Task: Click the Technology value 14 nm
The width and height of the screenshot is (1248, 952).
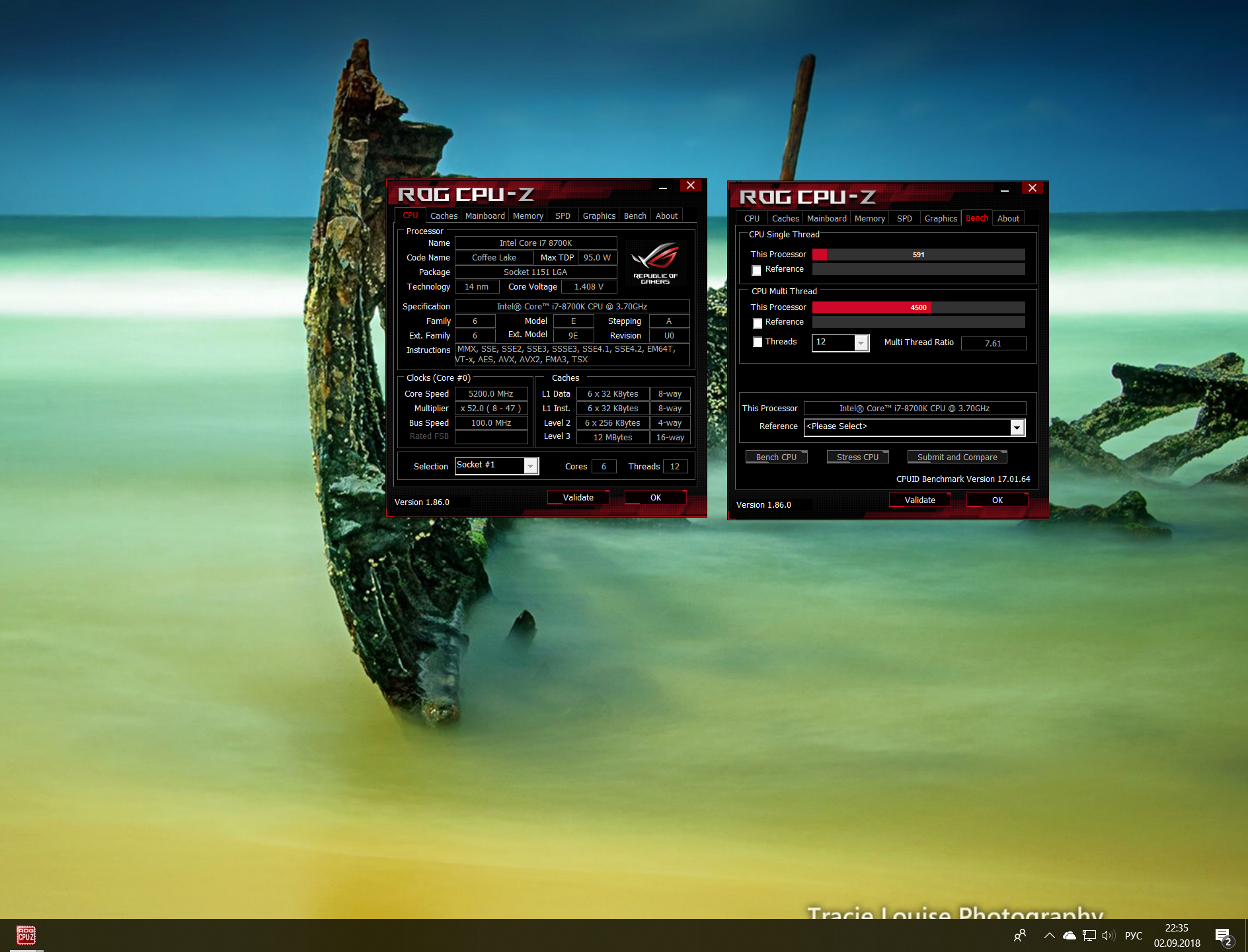Action: pyautogui.click(x=477, y=287)
